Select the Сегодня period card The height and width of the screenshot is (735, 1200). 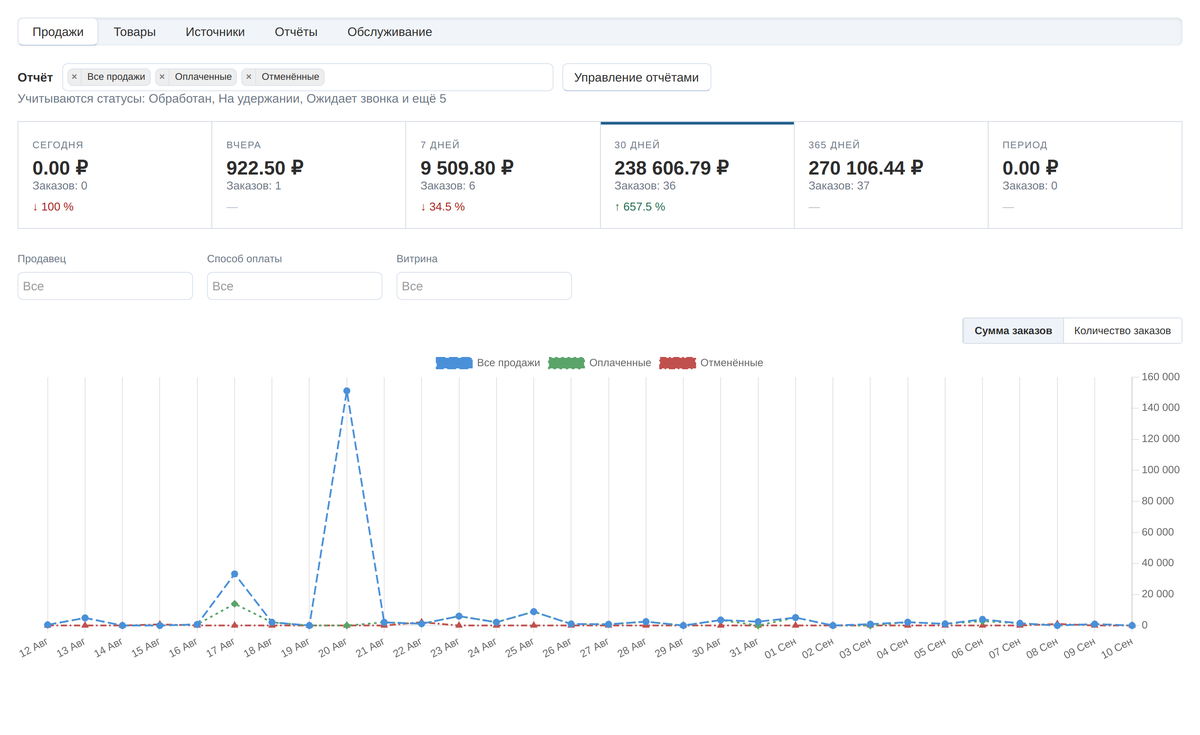[115, 175]
